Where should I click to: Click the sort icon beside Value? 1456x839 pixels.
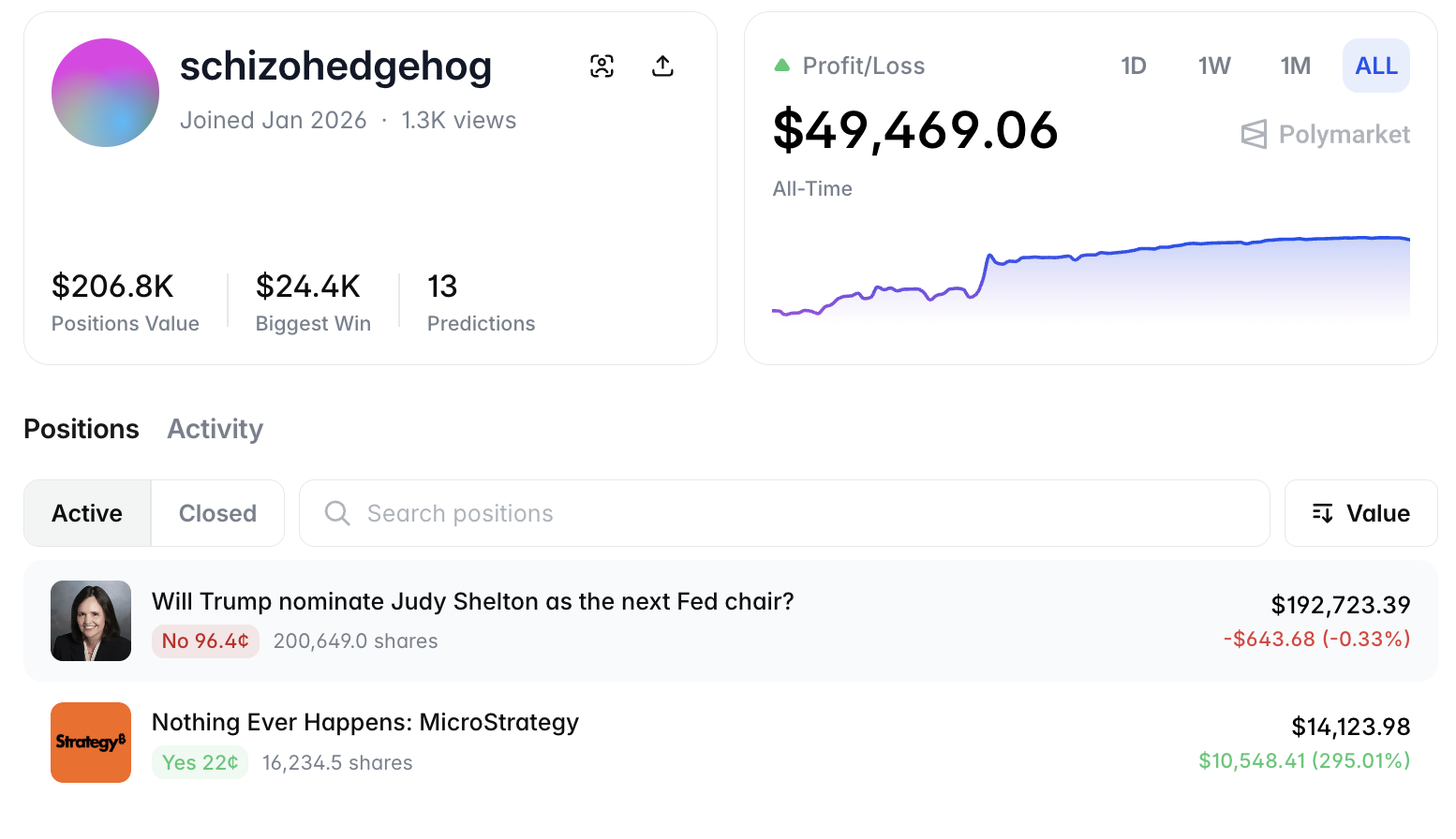(x=1322, y=513)
